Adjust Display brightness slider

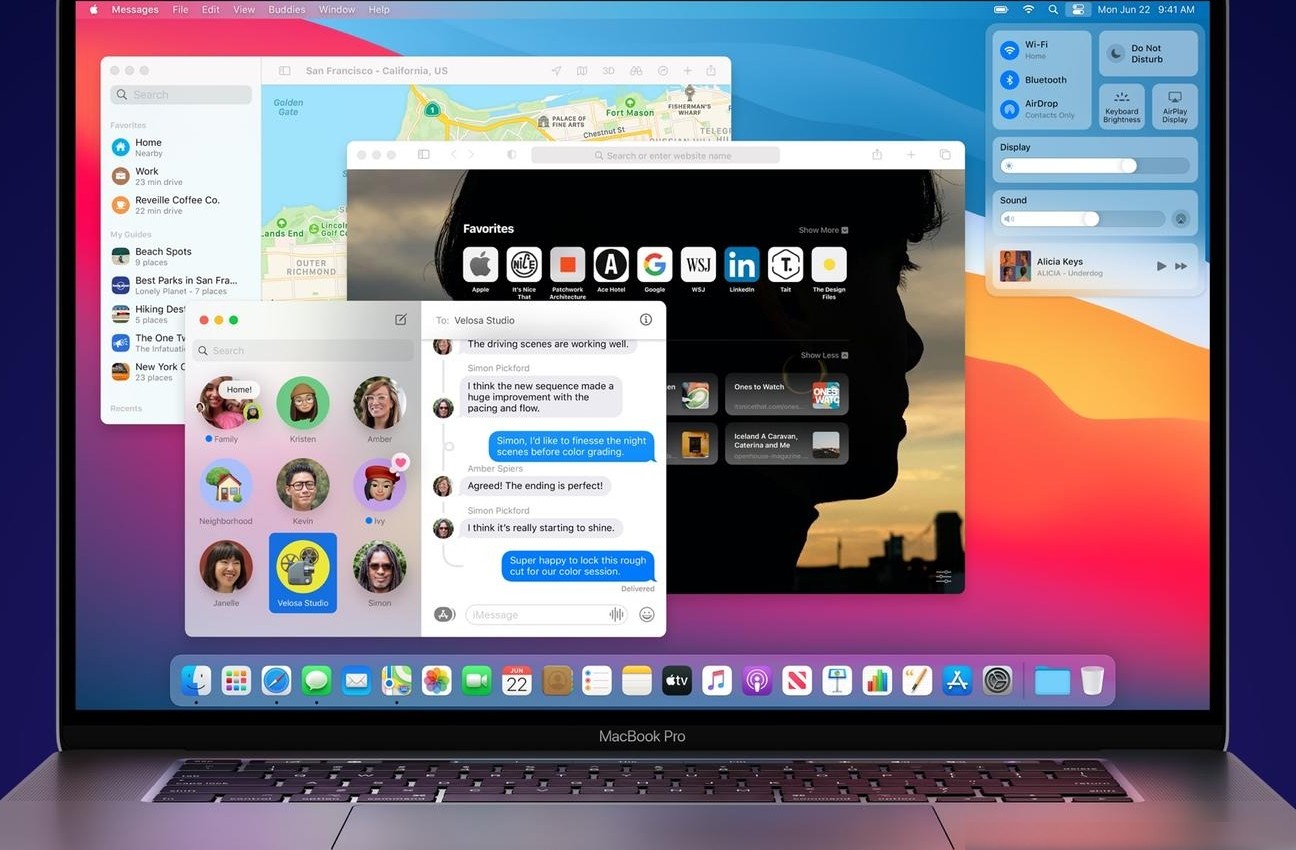coord(1094,166)
